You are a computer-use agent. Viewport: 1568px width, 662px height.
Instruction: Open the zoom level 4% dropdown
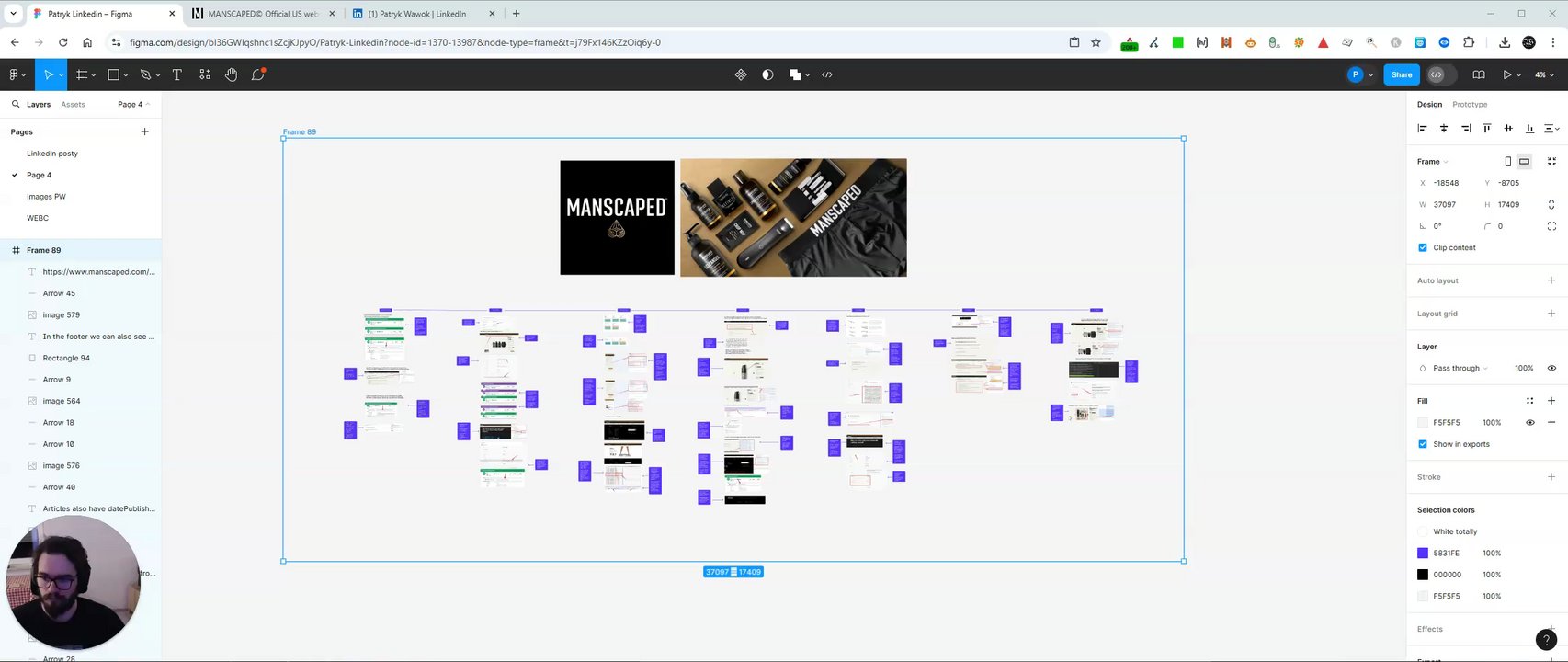click(1544, 74)
